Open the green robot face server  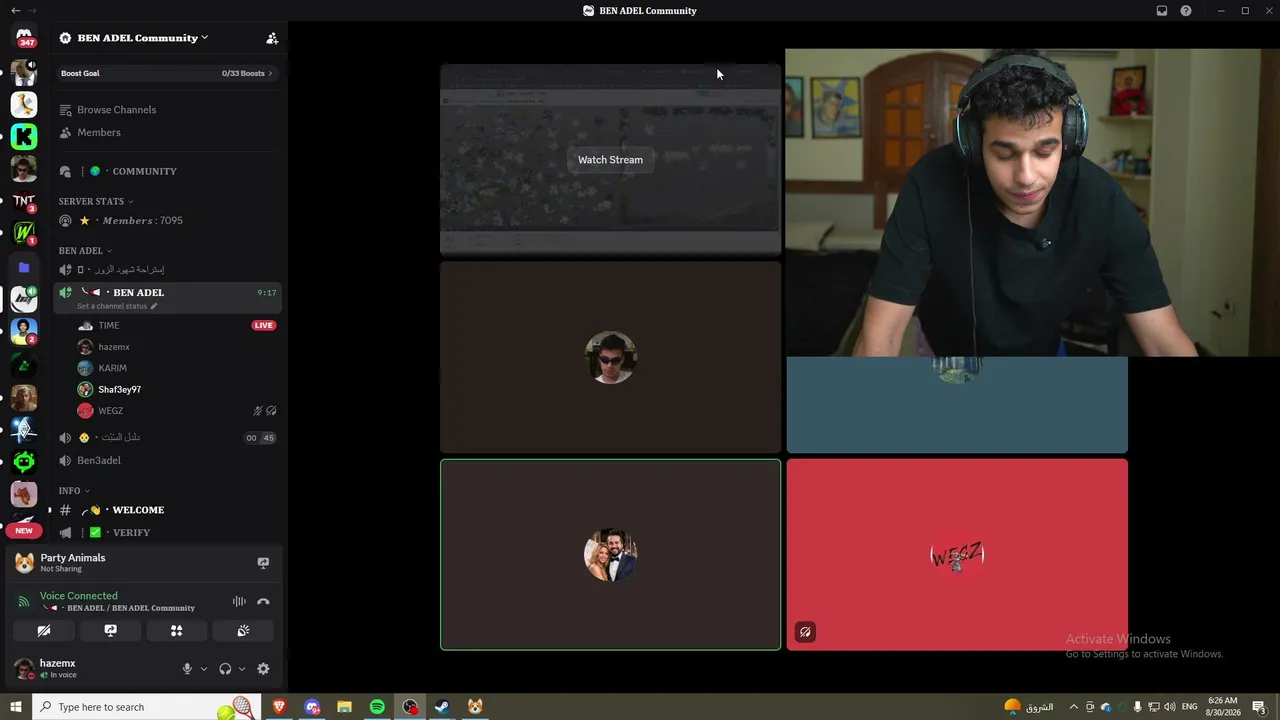(24, 461)
